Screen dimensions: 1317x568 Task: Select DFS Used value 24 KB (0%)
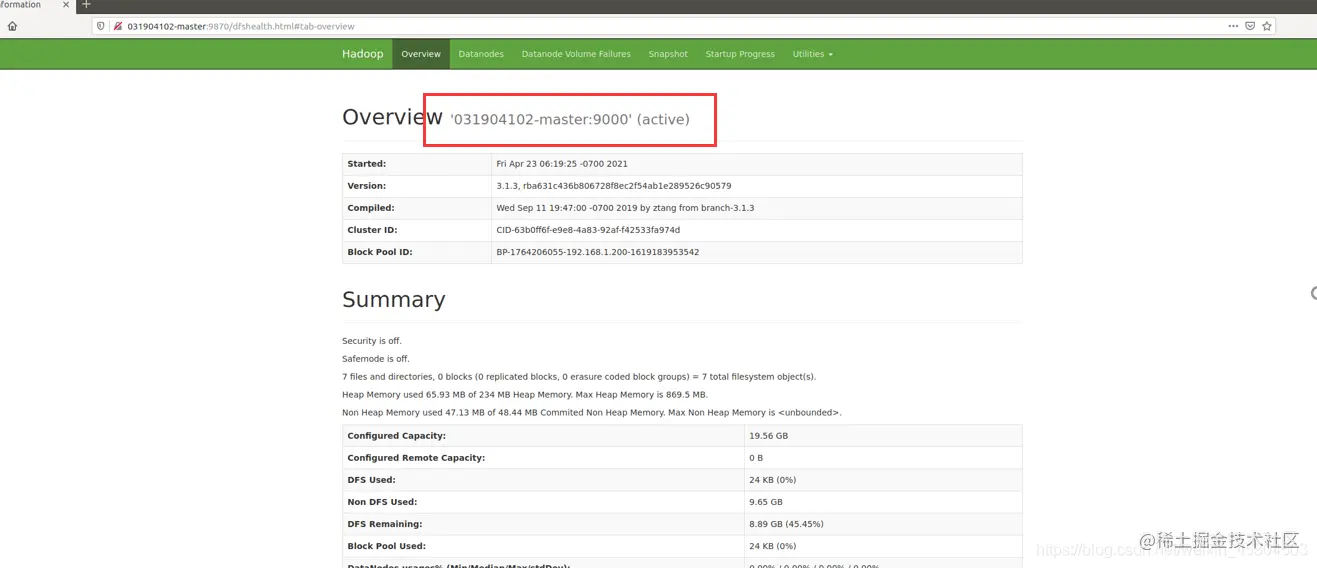pos(773,480)
